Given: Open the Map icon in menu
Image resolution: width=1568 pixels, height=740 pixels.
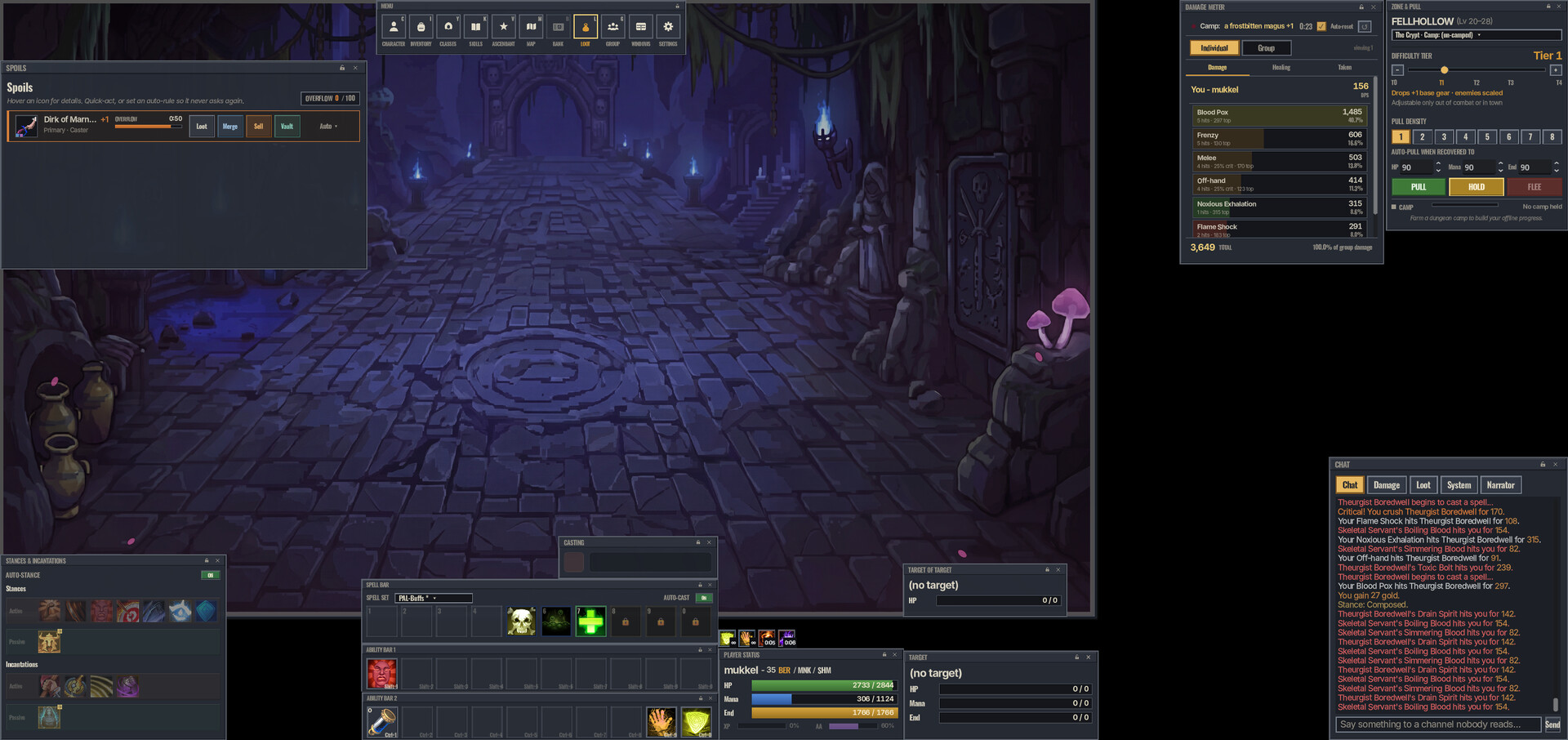Looking at the screenshot, I should click(x=531, y=27).
